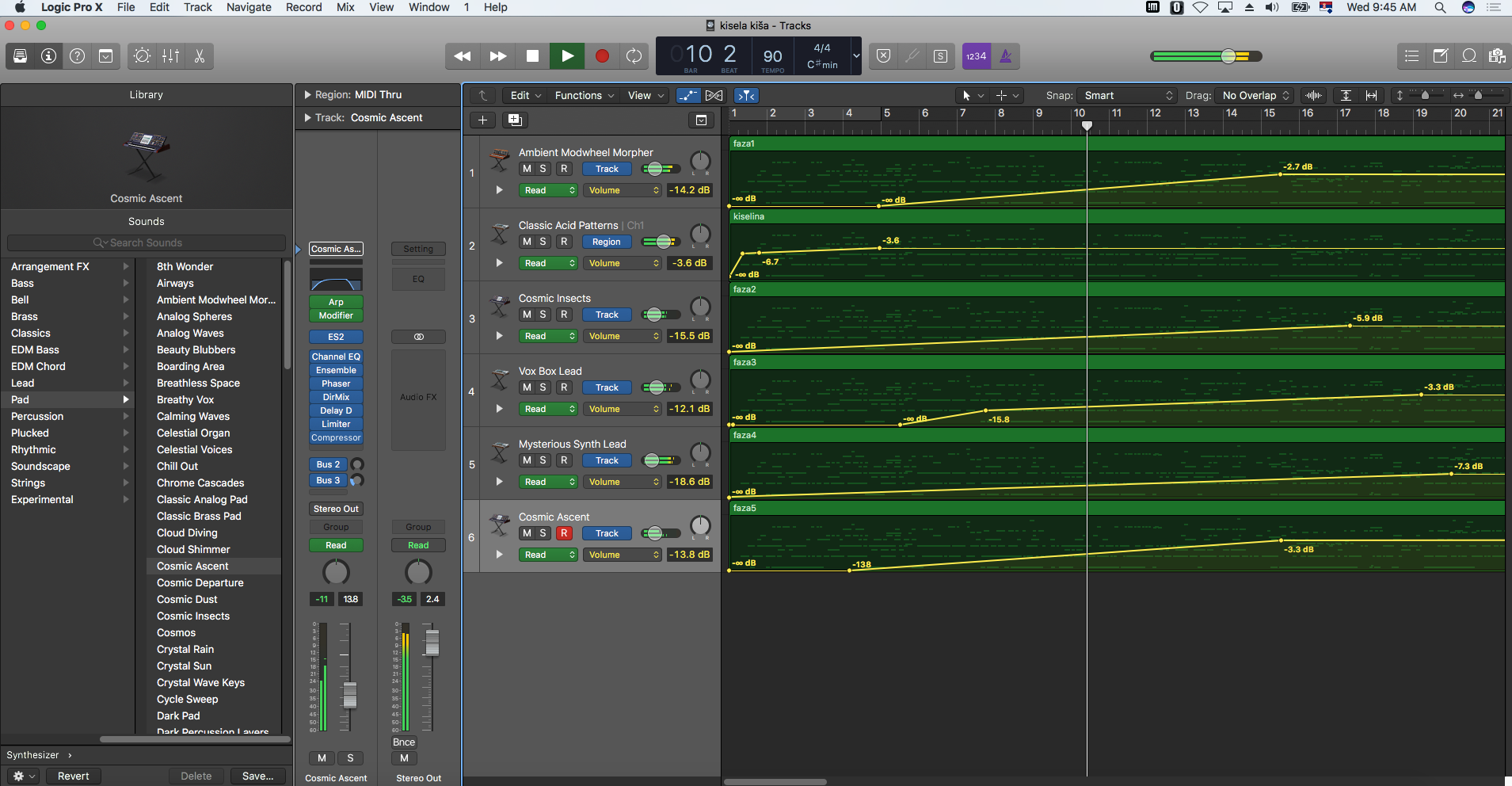
Task: Open the Track menu
Action: click(x=198, y=7)
